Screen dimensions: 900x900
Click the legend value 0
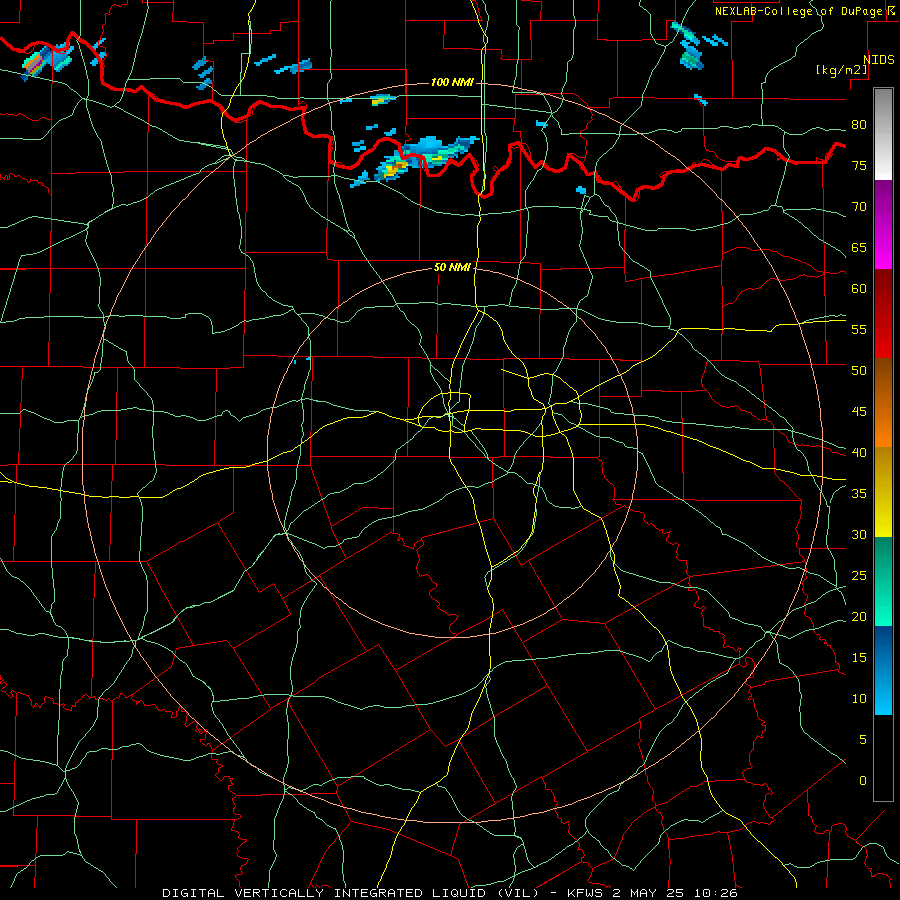[x=863, y=781]
